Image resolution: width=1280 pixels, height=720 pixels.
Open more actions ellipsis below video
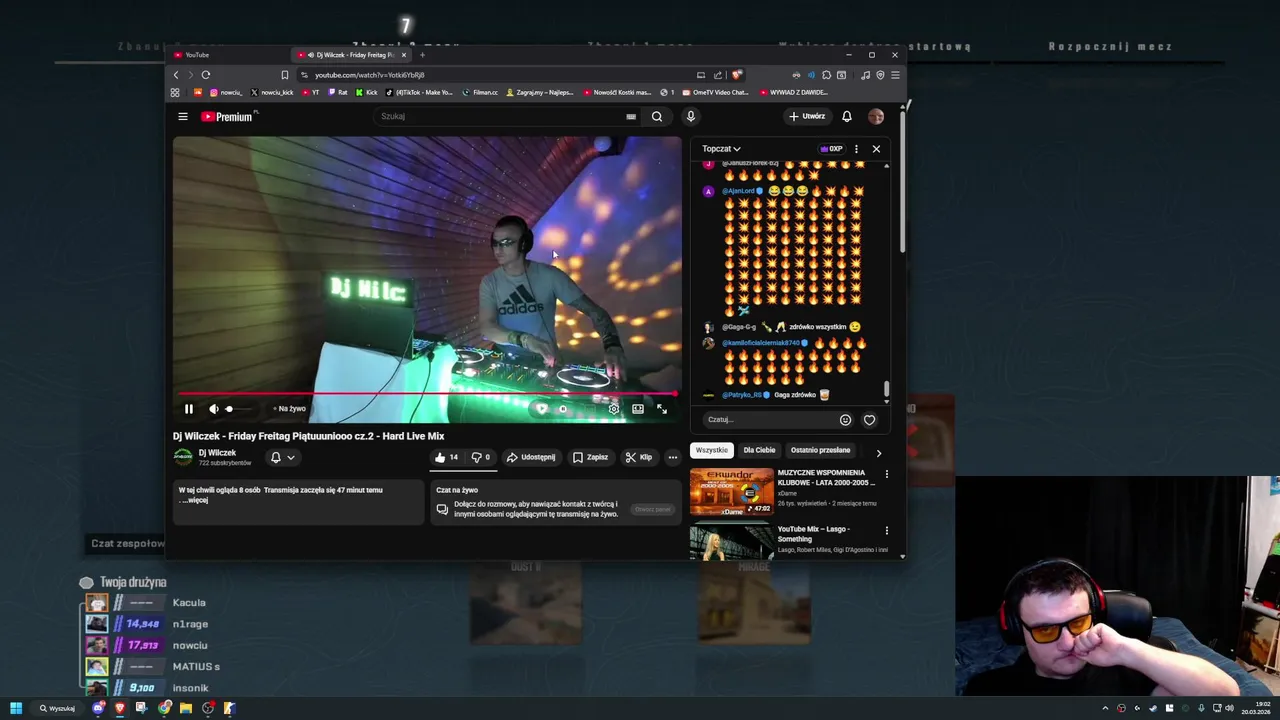pos(672,457)
